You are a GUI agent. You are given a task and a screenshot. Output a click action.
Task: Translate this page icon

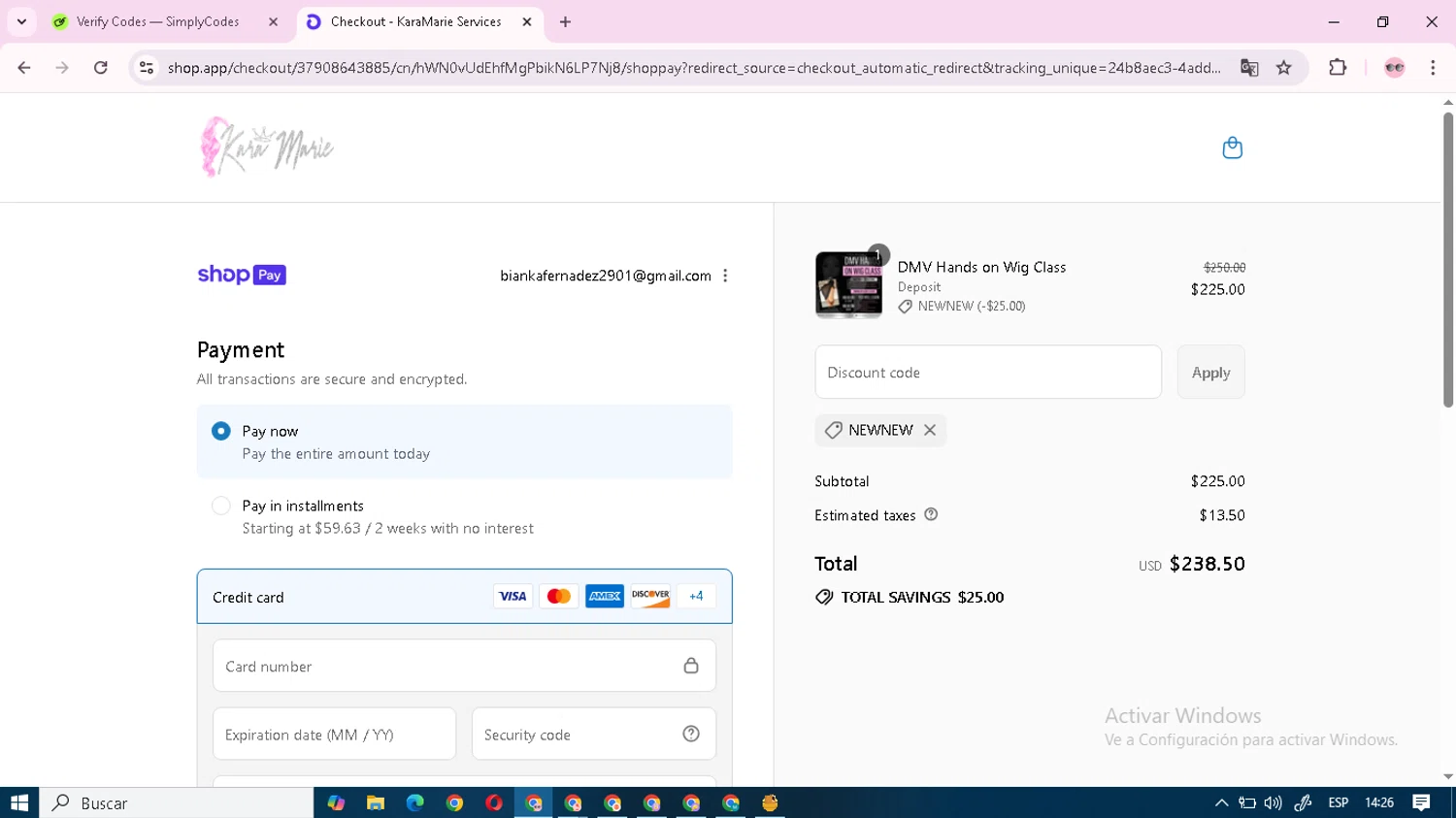tap(1249, 67)
